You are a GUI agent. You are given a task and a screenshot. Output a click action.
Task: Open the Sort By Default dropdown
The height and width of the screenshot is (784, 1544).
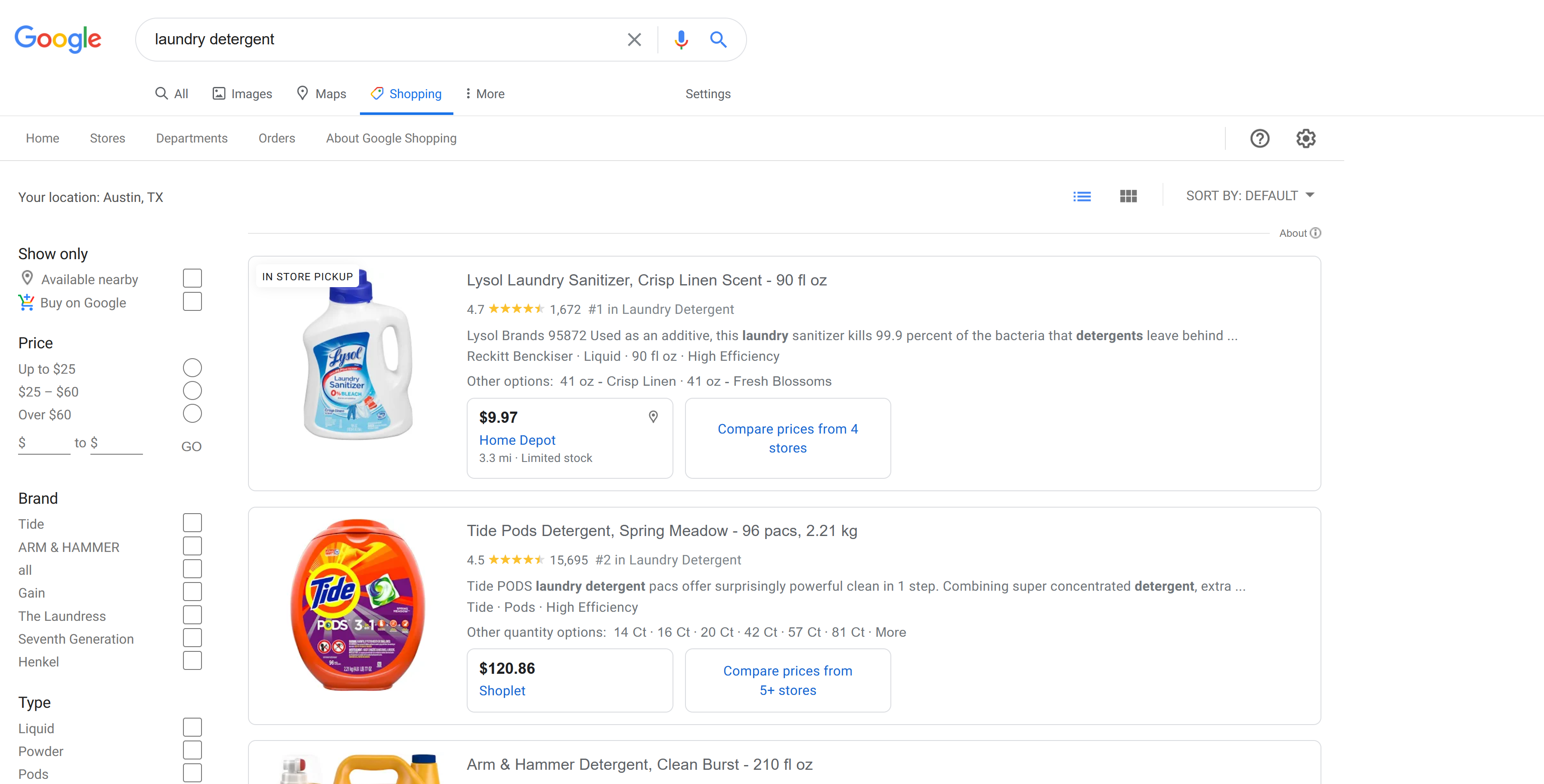coord(1249,196)
